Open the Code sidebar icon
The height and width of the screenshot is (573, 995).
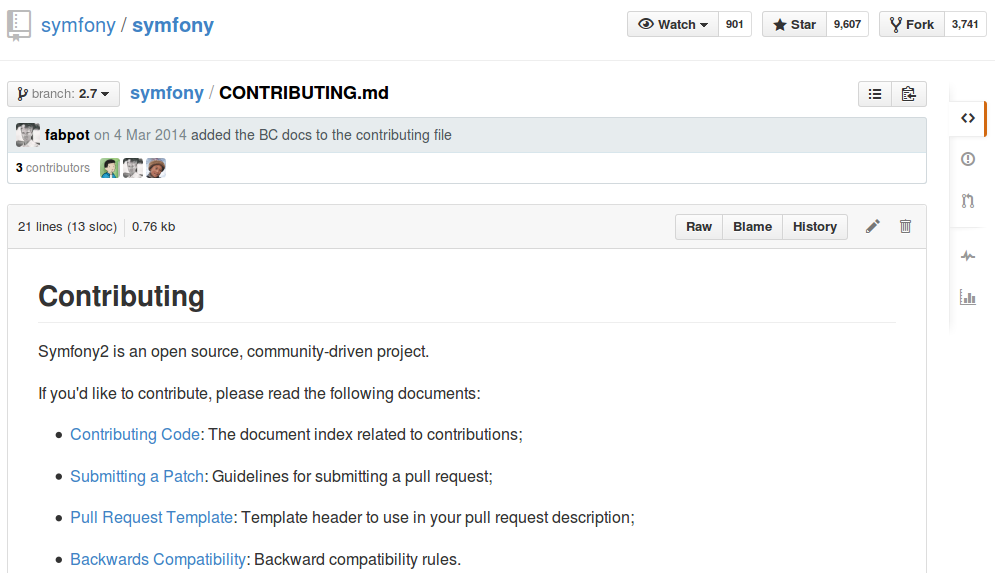pos(968,118)
